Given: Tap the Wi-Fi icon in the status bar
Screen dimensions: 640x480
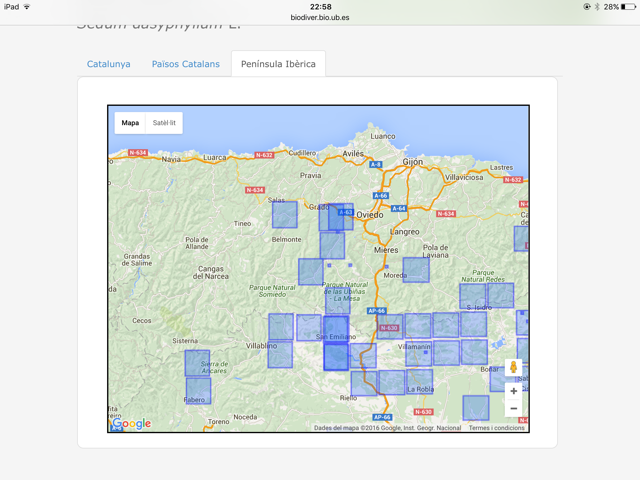Looking at the screenshot, I should 27,7.
